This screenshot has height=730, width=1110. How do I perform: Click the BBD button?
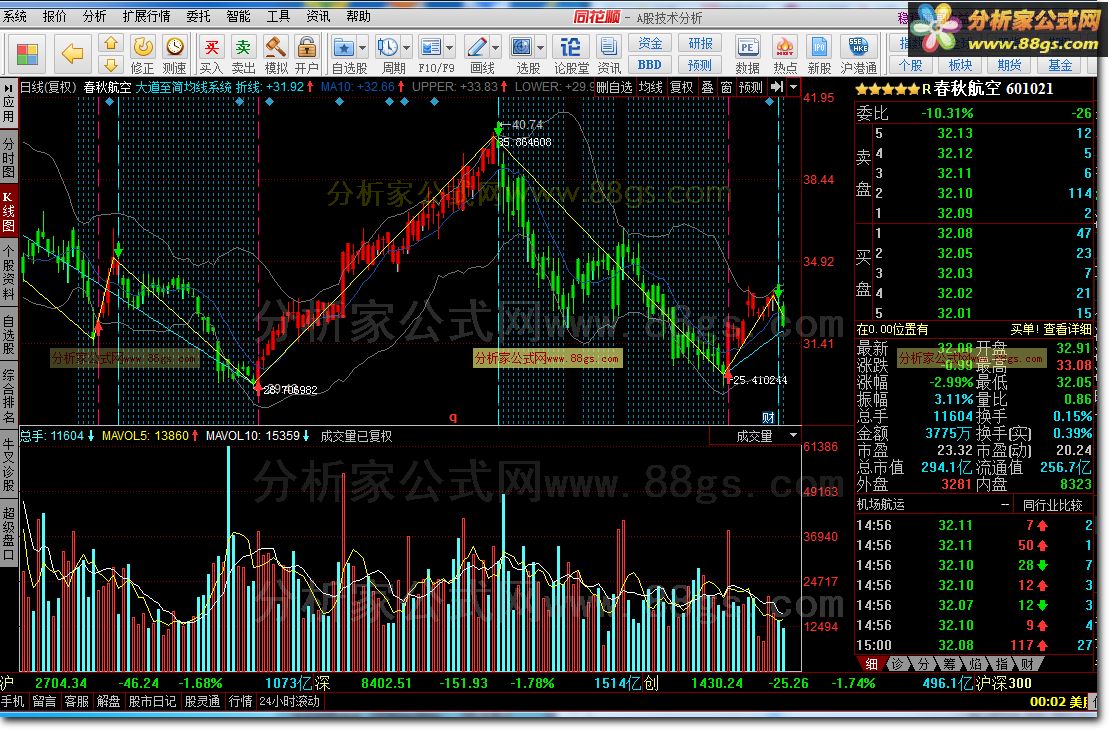click(650, 65)
